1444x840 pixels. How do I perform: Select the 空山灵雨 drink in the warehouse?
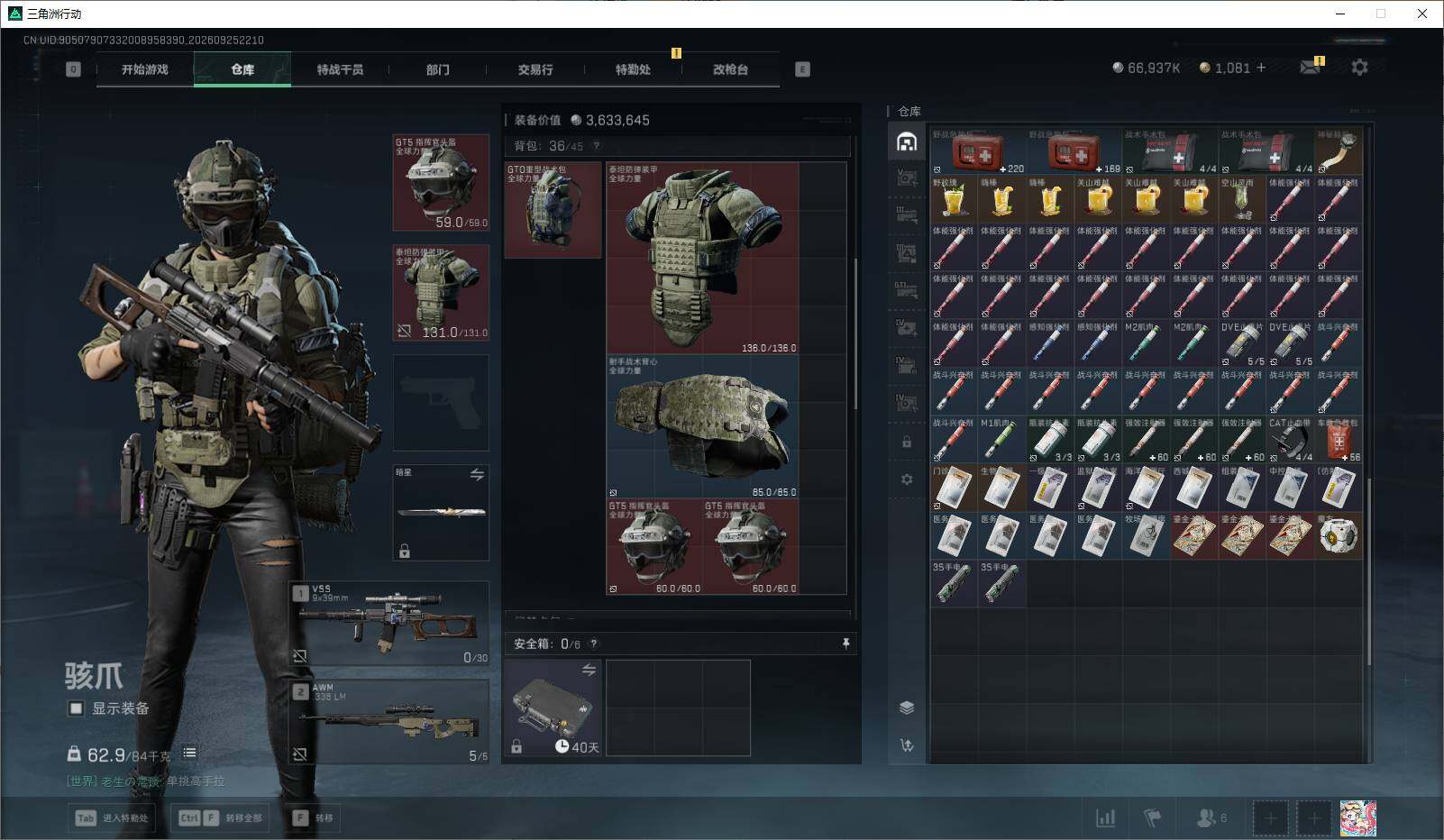point(1242,199)
